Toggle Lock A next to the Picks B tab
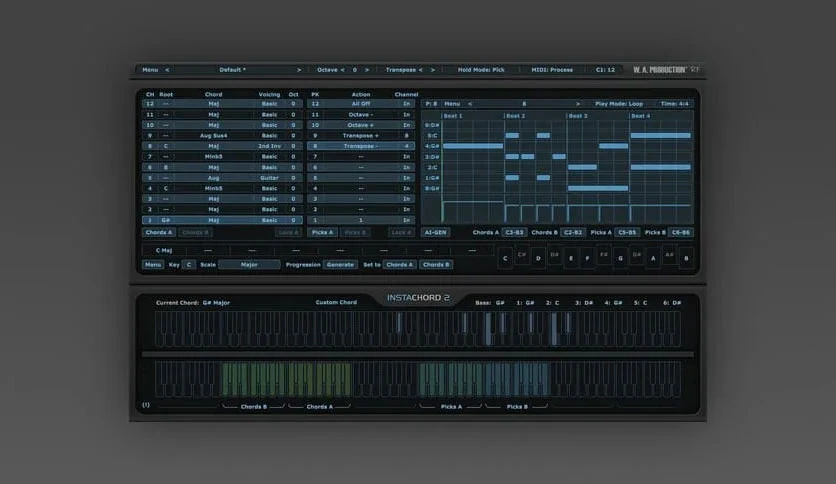The image size is (836, 484). 401,232
